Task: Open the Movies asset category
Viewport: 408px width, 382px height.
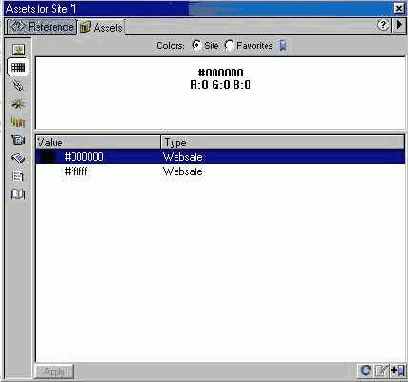Action: tap(18, 140)
